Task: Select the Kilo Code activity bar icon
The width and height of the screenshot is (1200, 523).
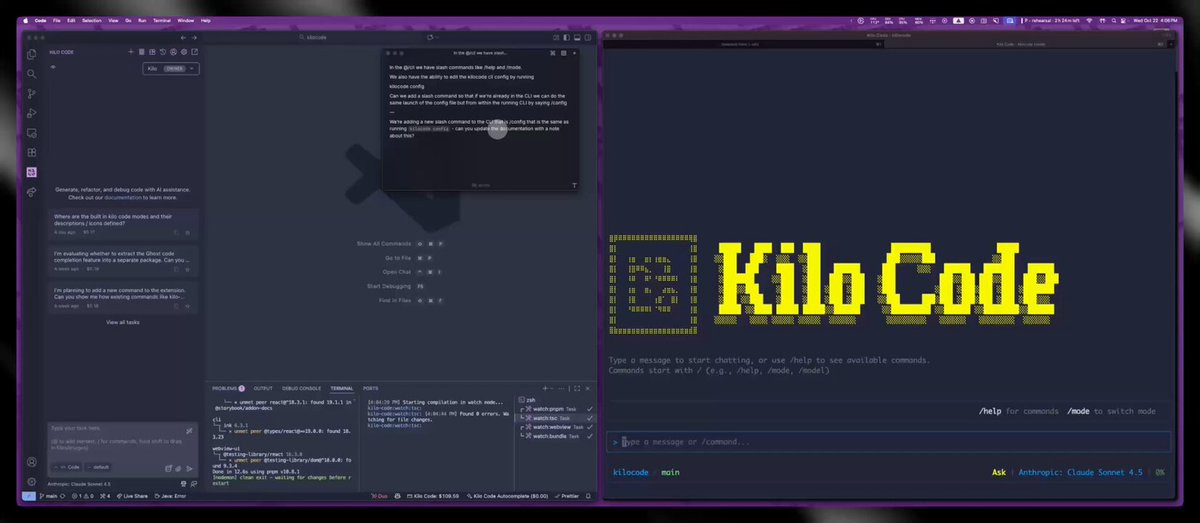Action: tap(32, 171)
